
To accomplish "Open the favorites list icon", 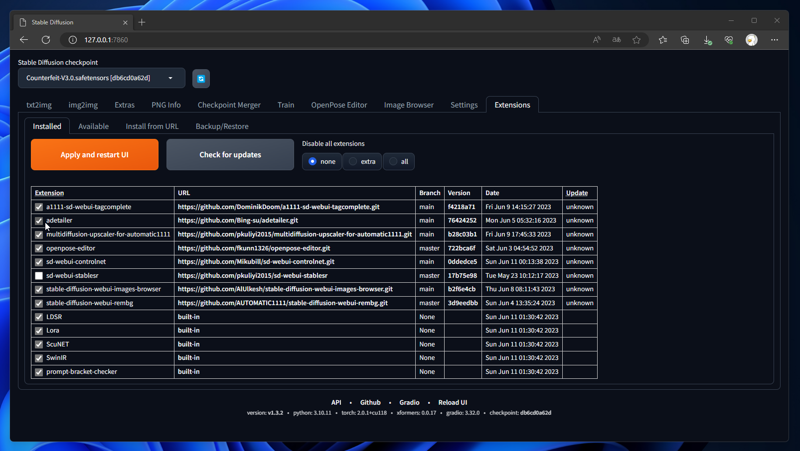I will tap(663, 40).
